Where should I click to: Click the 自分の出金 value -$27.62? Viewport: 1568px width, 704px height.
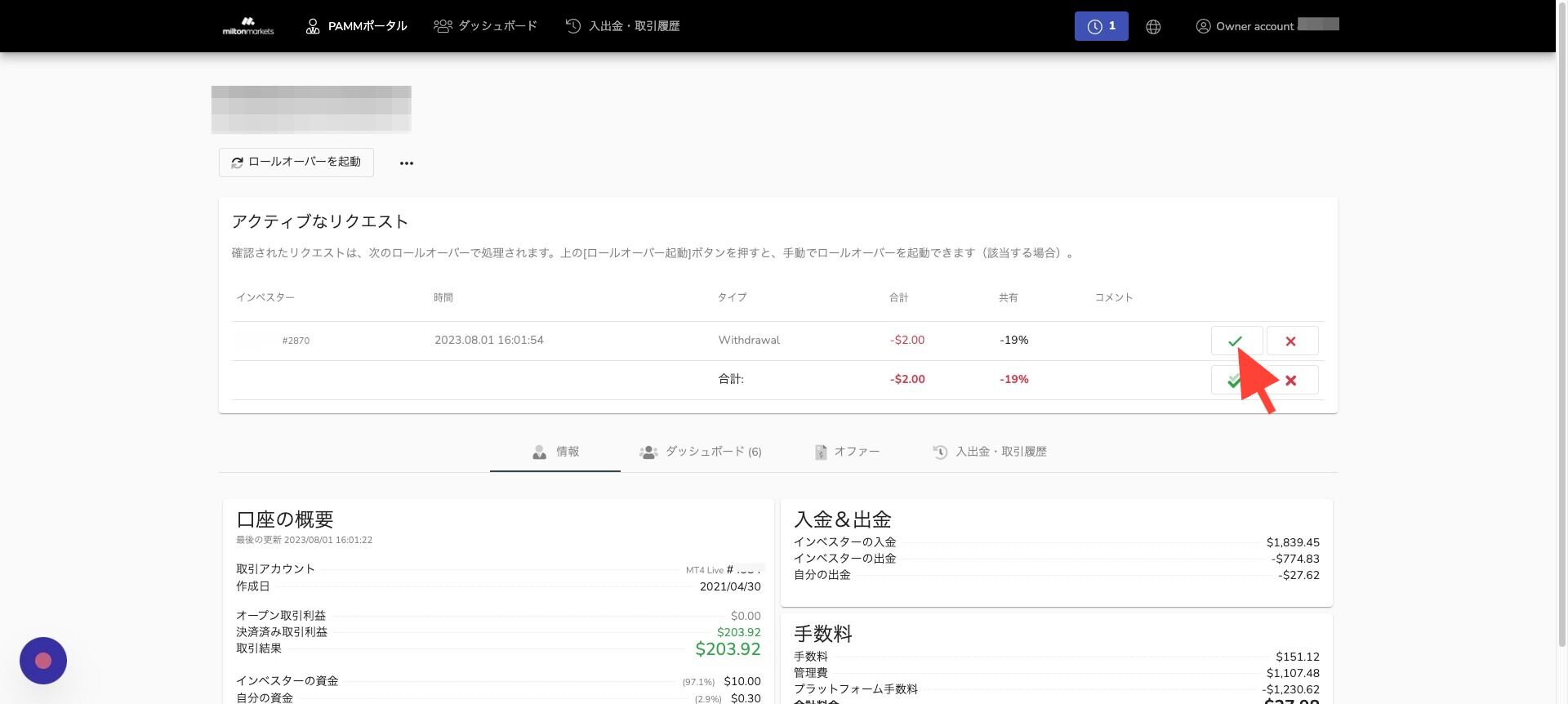click(1298, 575)
